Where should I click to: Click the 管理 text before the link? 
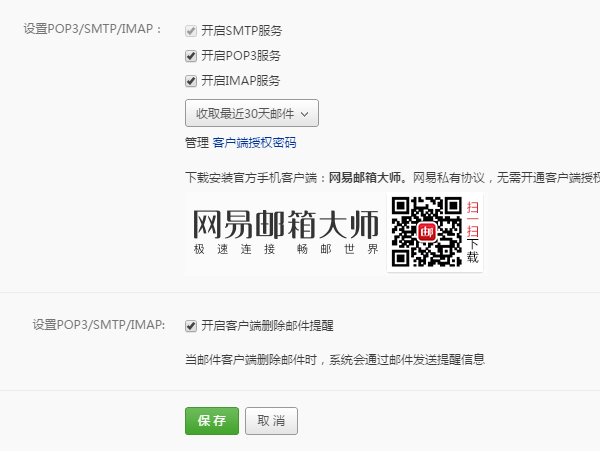tap(197, 143)
